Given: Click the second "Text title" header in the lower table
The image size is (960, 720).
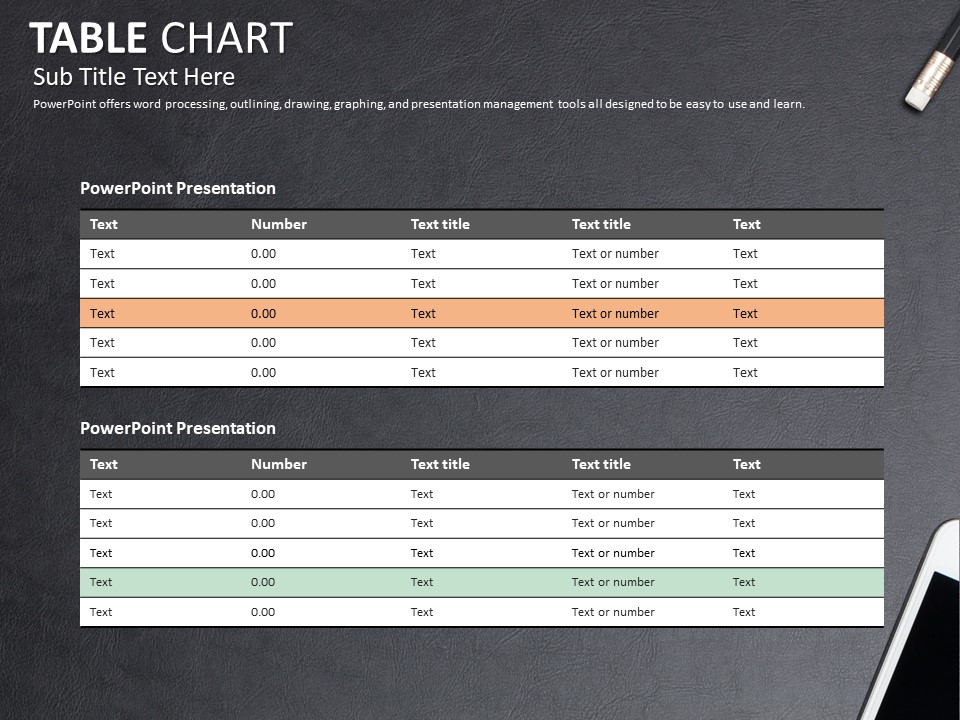Looking at the screenshot, I should click(601, 464).
